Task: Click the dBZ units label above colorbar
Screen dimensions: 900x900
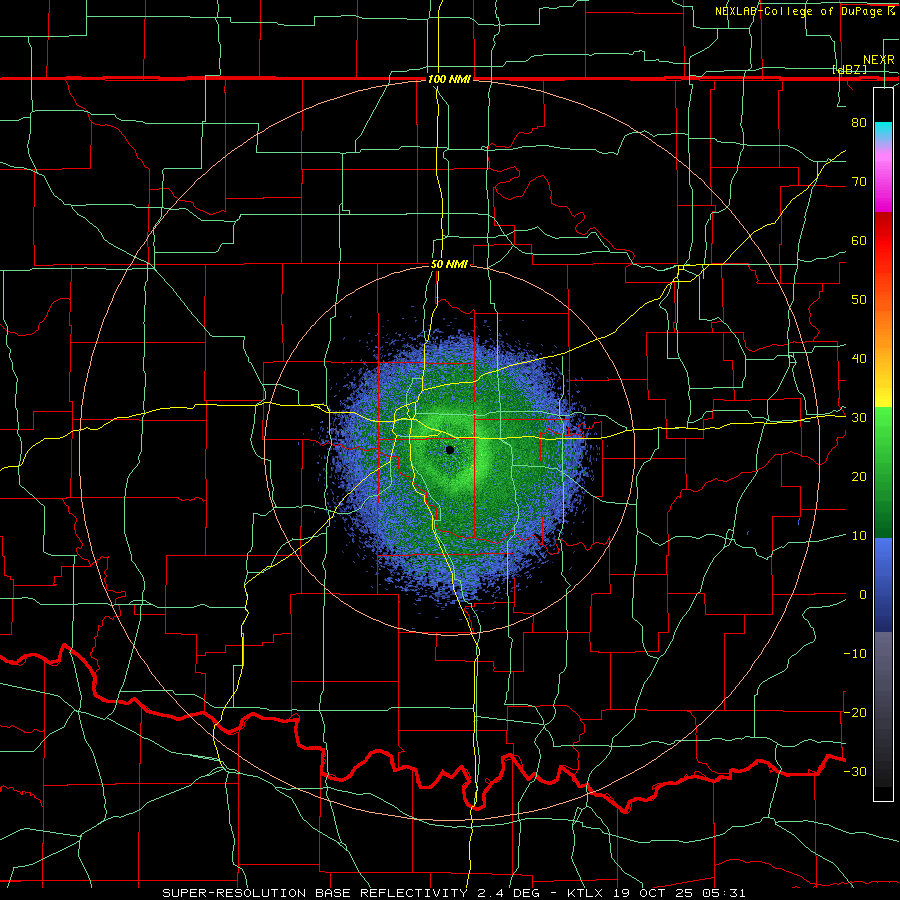Action: (x=849, y=69)
